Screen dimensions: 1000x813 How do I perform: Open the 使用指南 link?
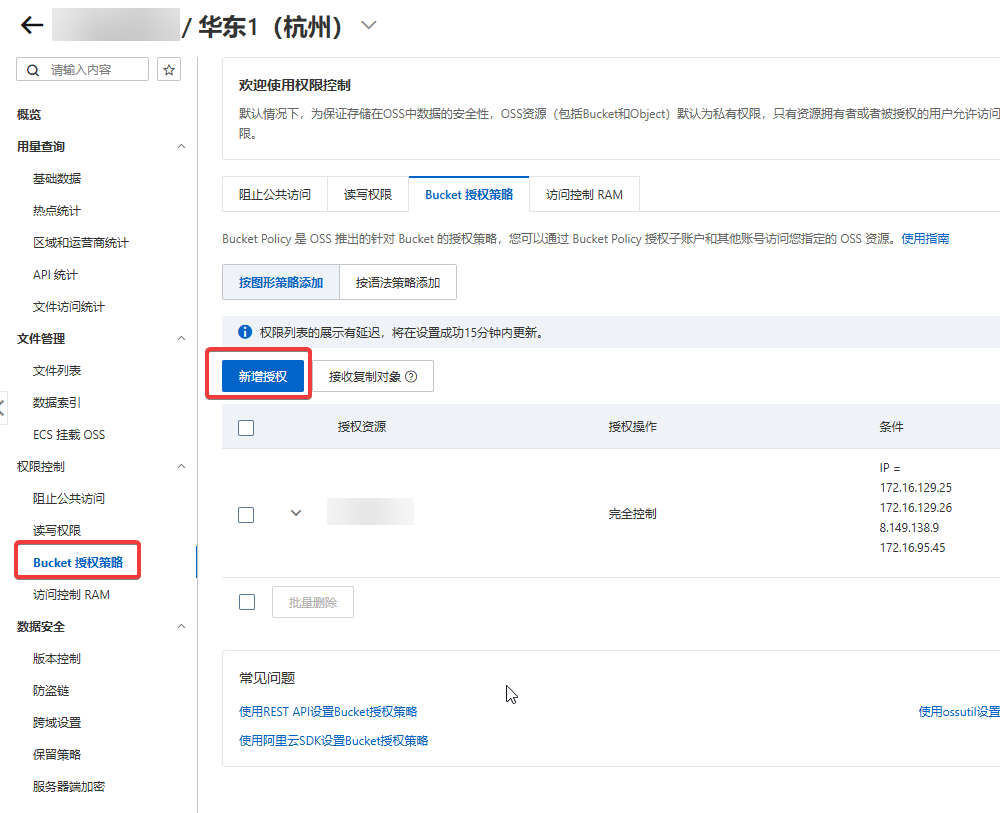[929, 237]
